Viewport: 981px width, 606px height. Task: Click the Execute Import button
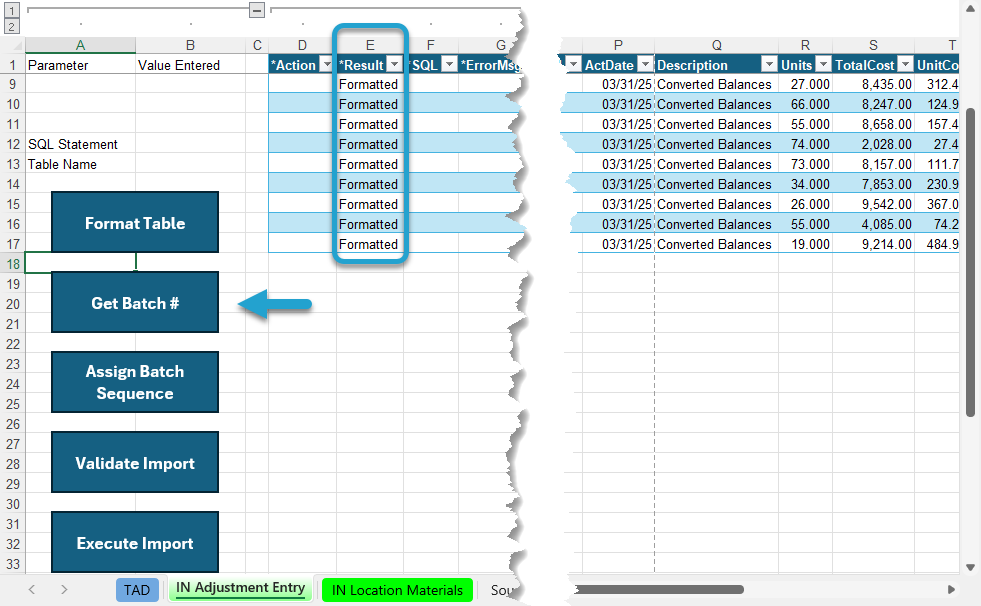tap(135, 542)
